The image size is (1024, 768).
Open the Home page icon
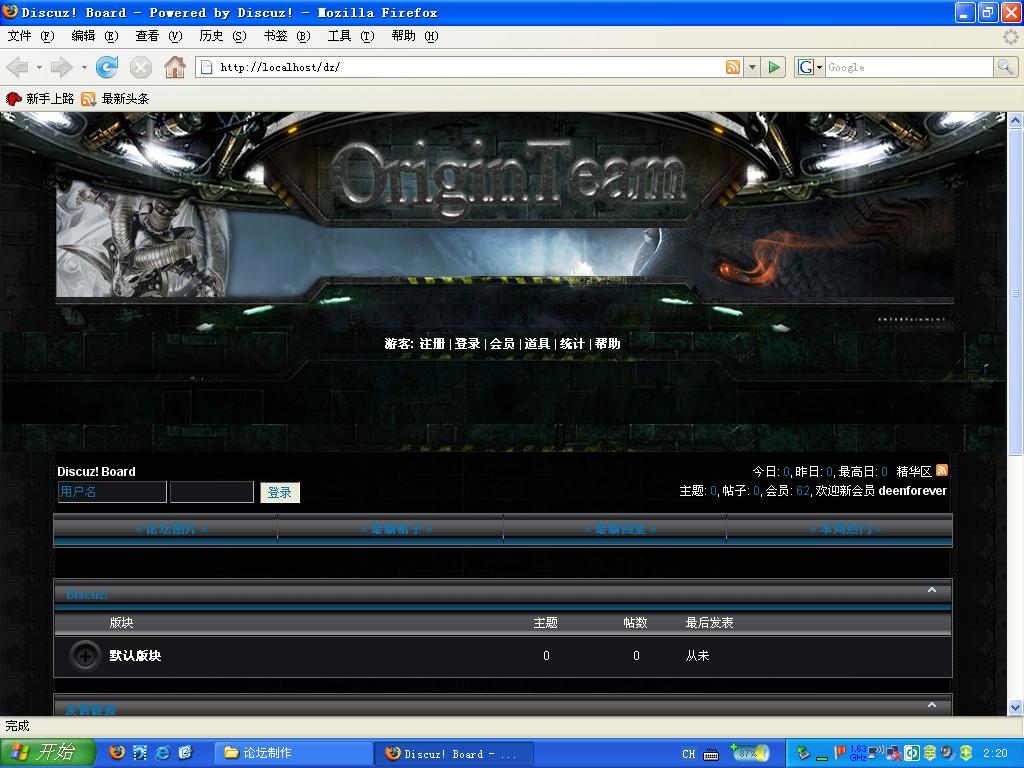coord(174,67)
